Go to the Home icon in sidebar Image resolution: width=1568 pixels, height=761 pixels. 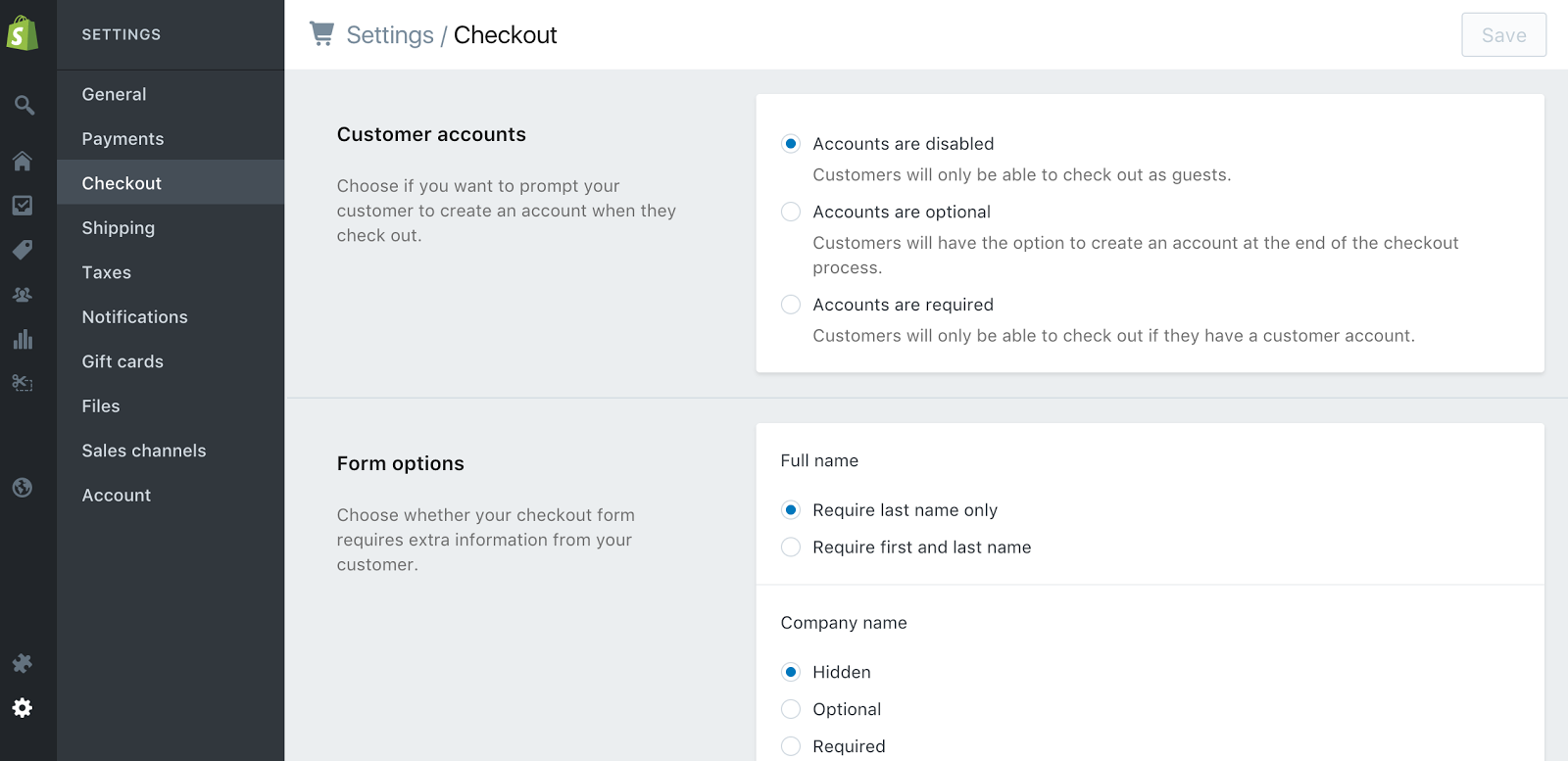[23, 161]
